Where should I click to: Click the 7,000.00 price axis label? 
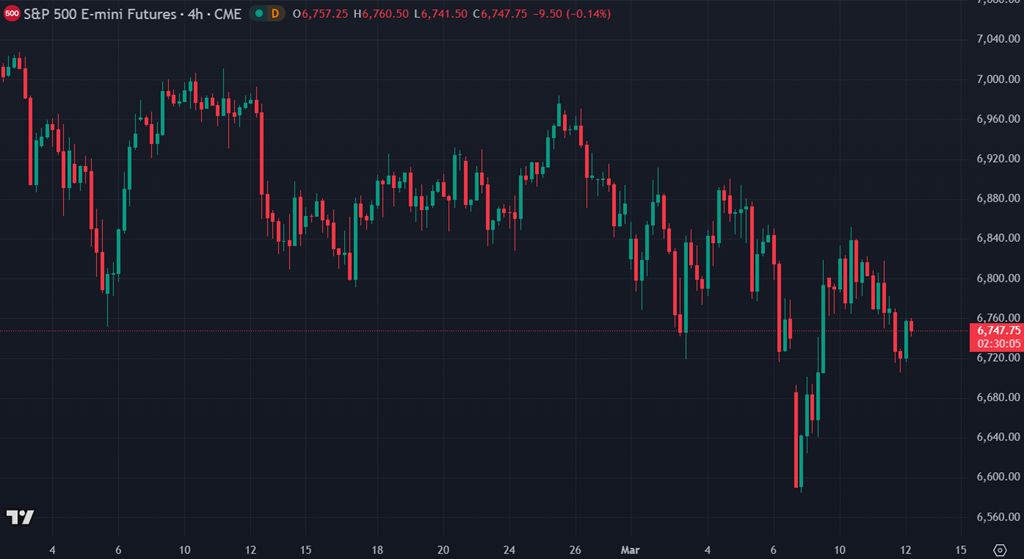[x=998, y=79]
